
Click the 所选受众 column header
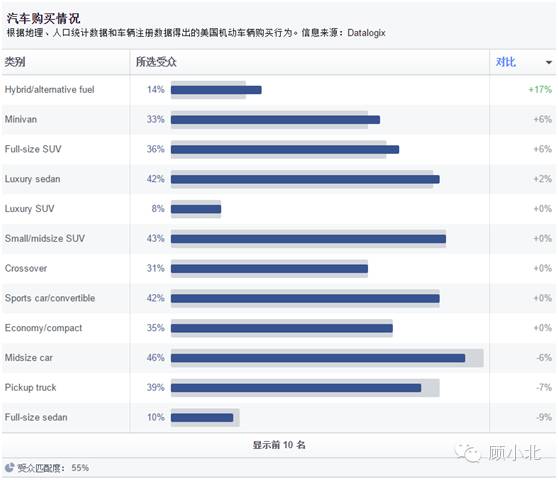tap(156, 62)
